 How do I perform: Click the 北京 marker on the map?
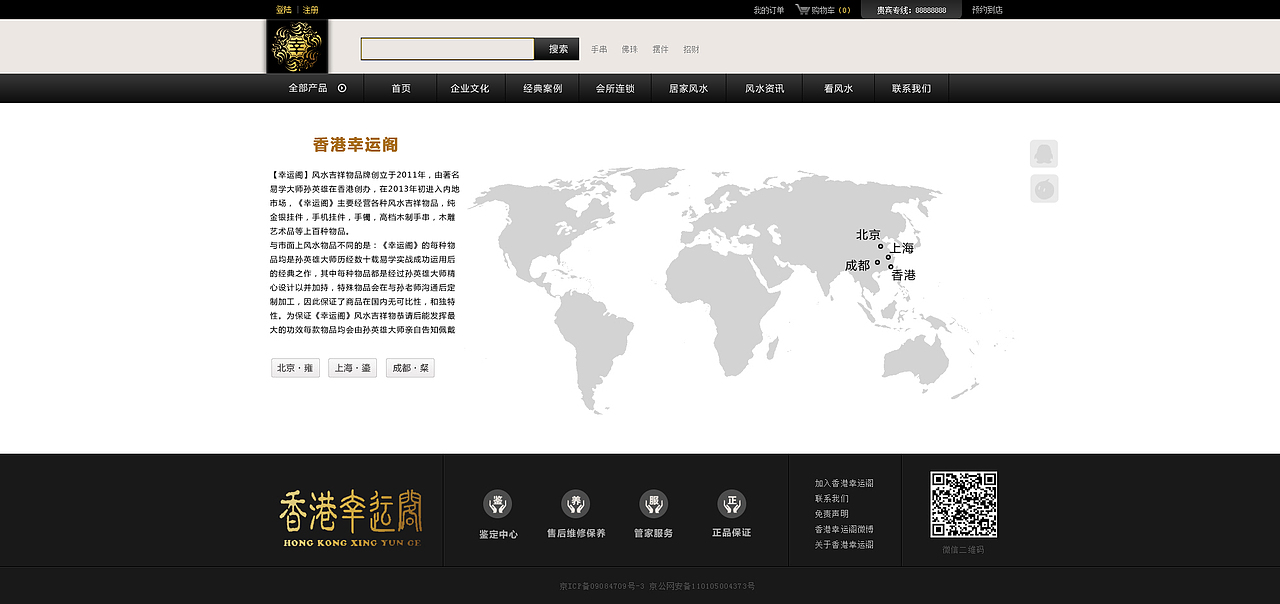(881, 246)
